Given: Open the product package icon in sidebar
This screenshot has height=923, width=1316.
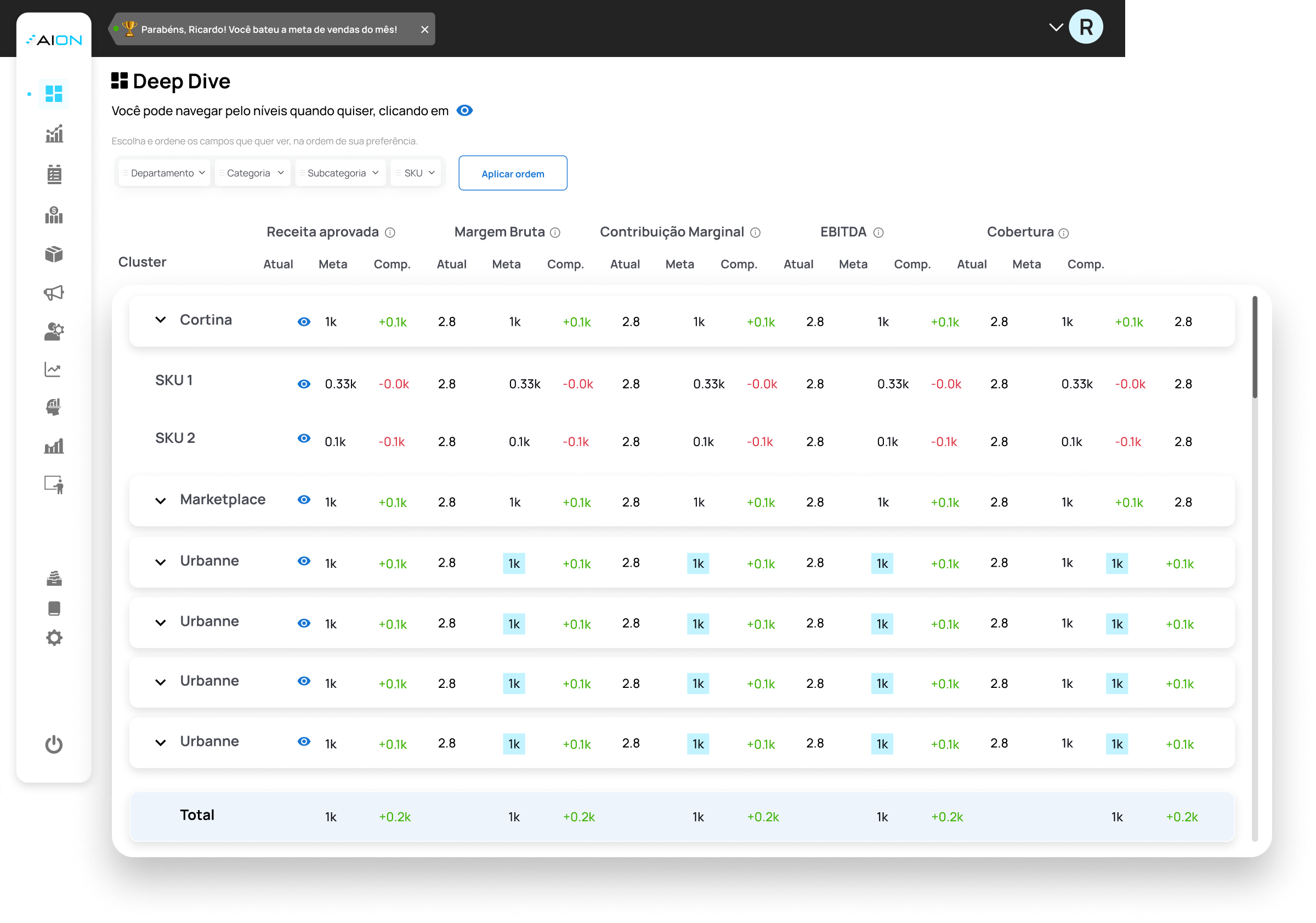Looking at the screenshot, I should (53, 254).
